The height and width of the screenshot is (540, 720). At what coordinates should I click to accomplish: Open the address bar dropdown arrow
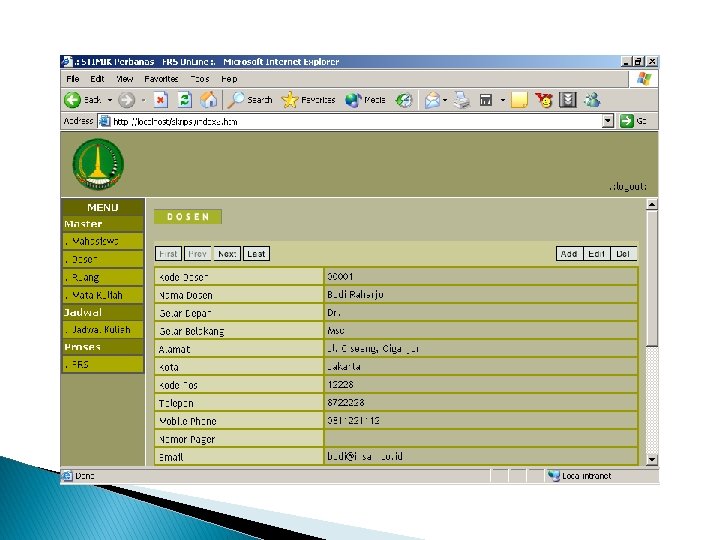coord(608,121)
